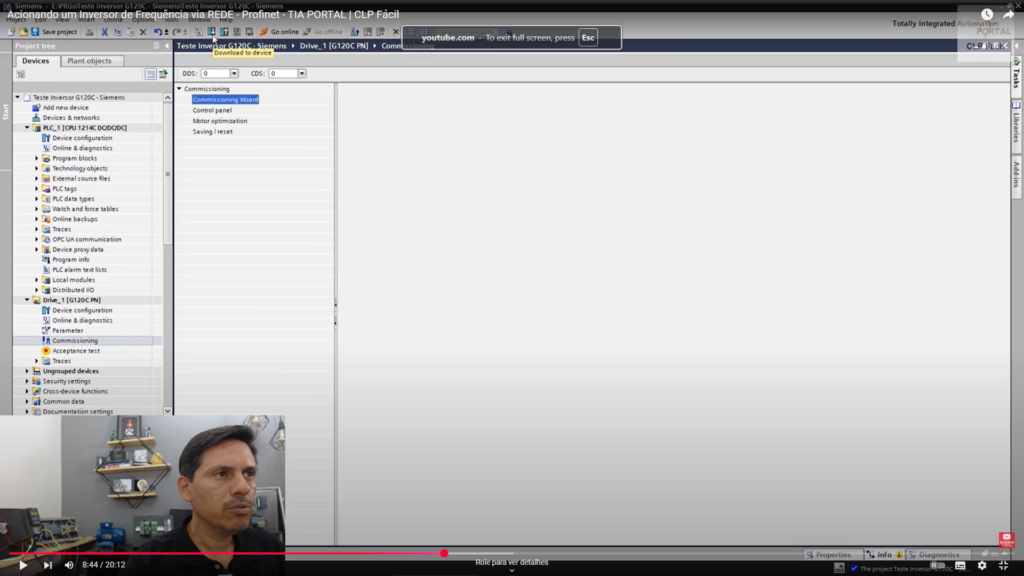Click the project tree green arrow icon

[x=163, y=74]
